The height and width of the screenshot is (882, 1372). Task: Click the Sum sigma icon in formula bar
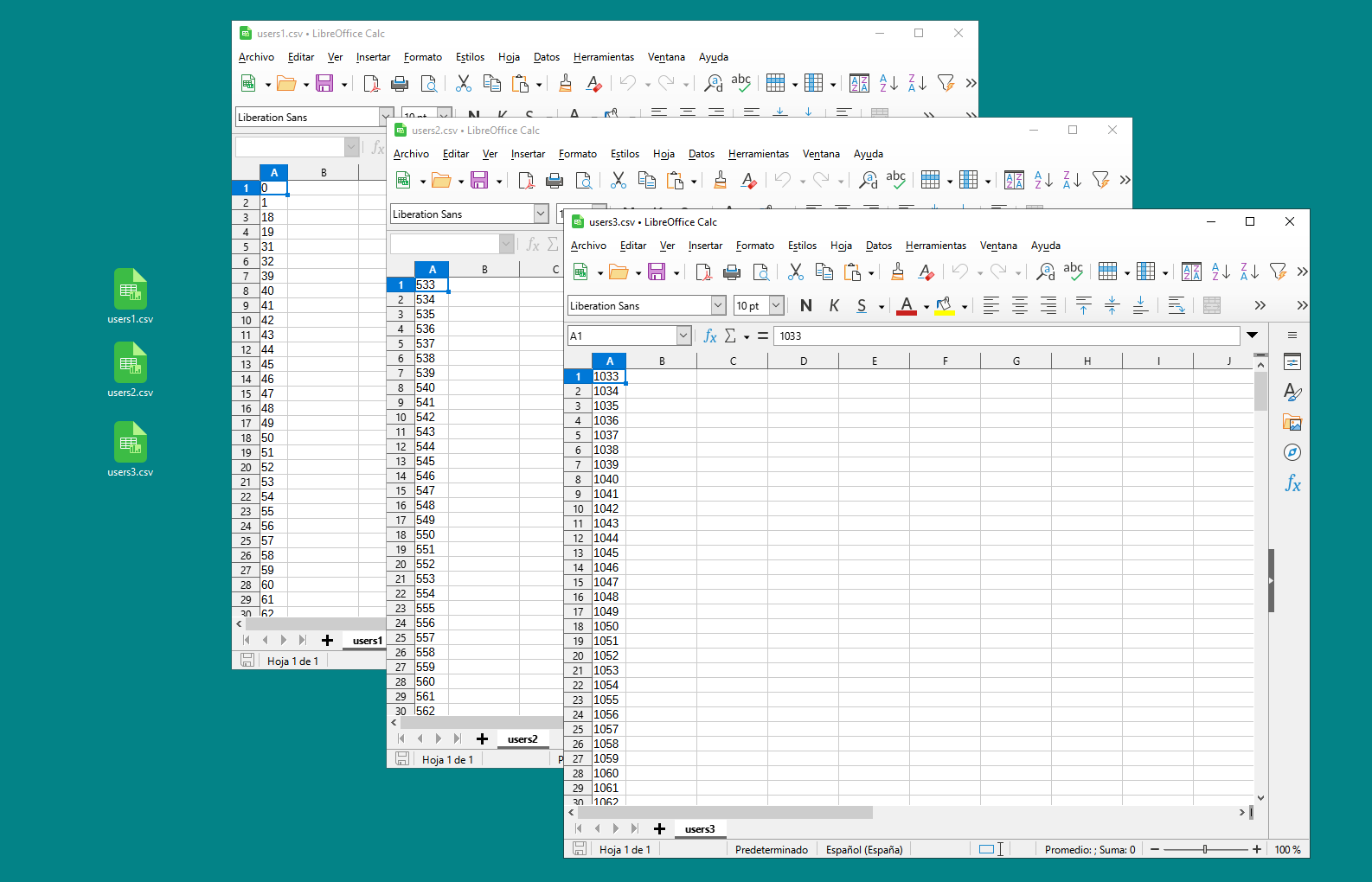pyautogui.click(x=730, y=336)
